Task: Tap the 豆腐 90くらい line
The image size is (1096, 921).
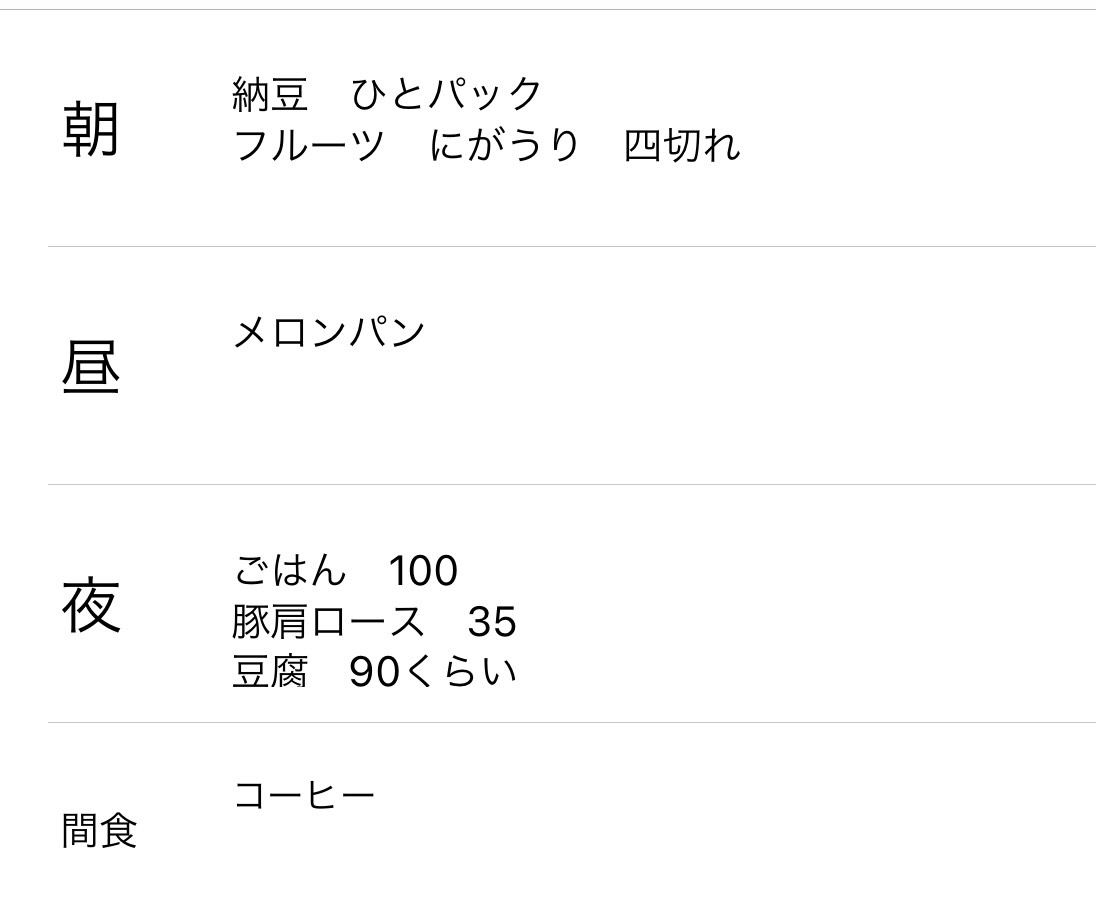Action: [x=374, y=672]
